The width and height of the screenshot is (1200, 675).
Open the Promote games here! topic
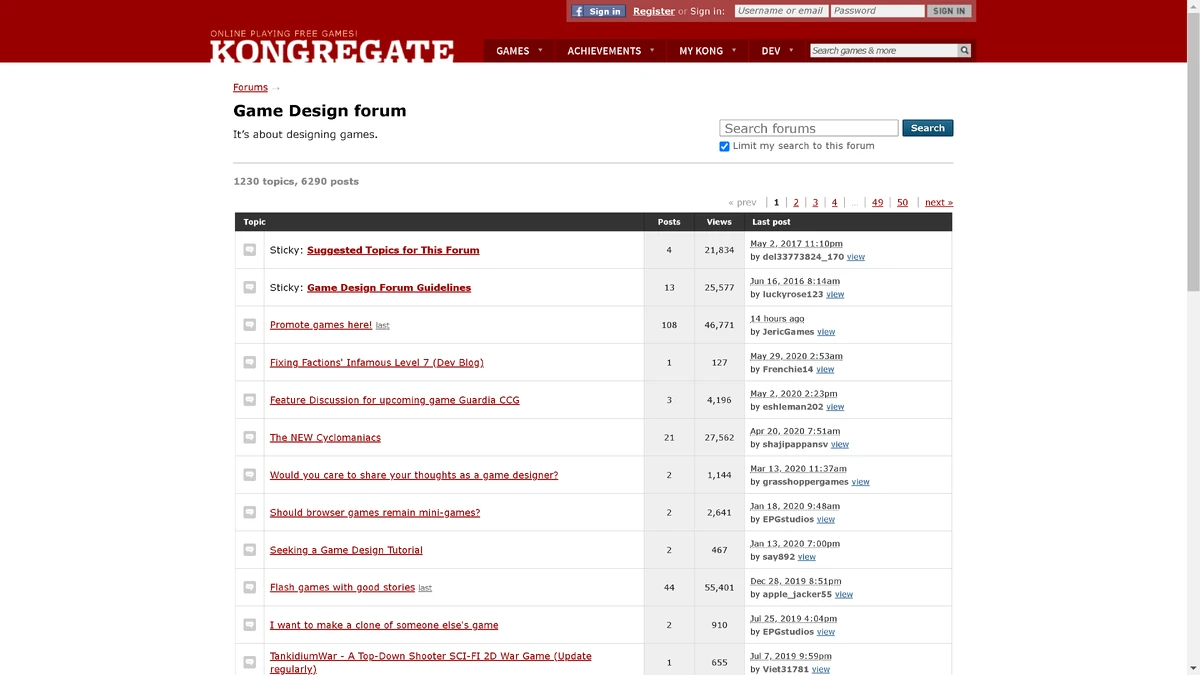pyautogui.click(x=320, y=324)
